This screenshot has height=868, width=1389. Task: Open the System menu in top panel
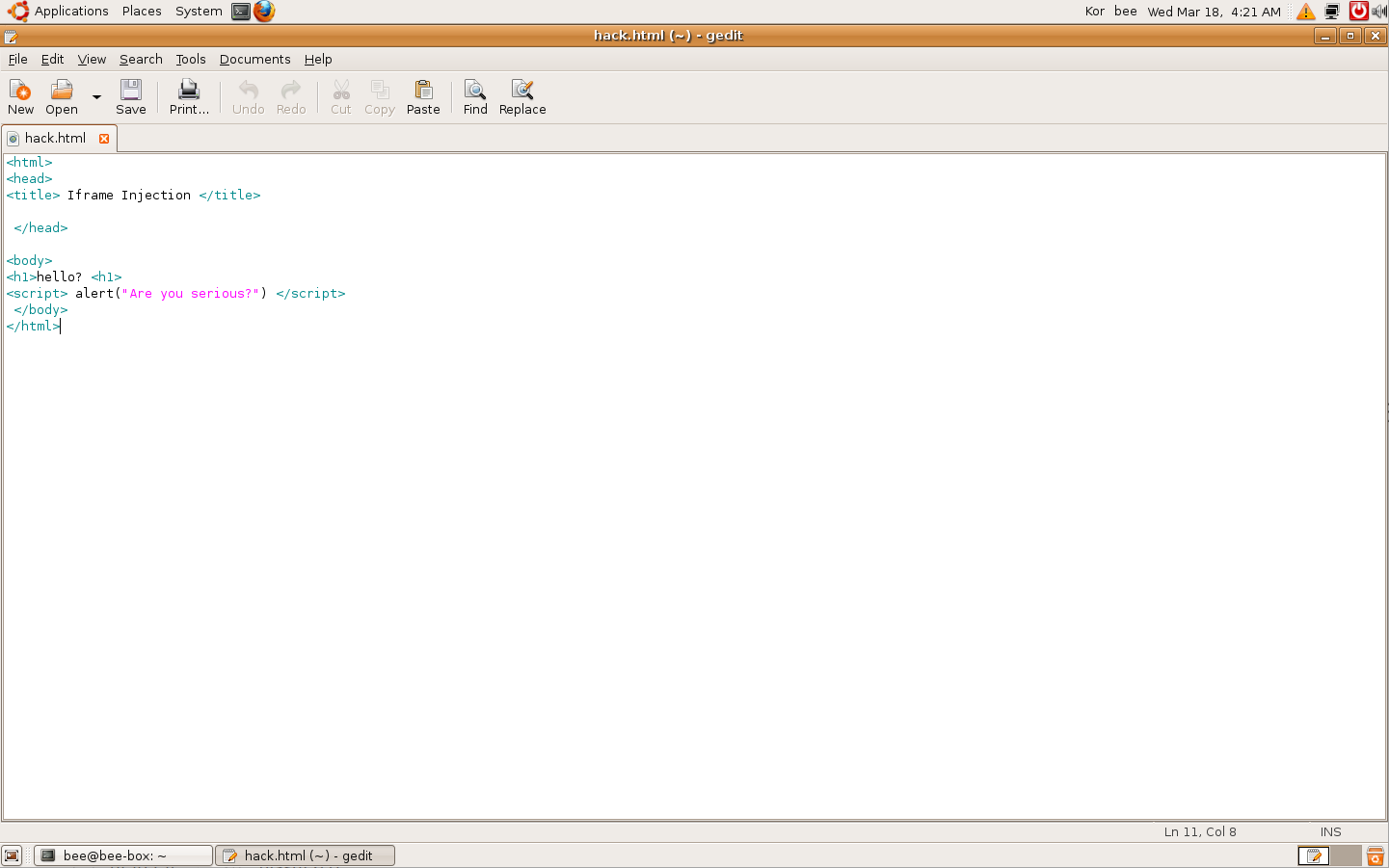199,12
